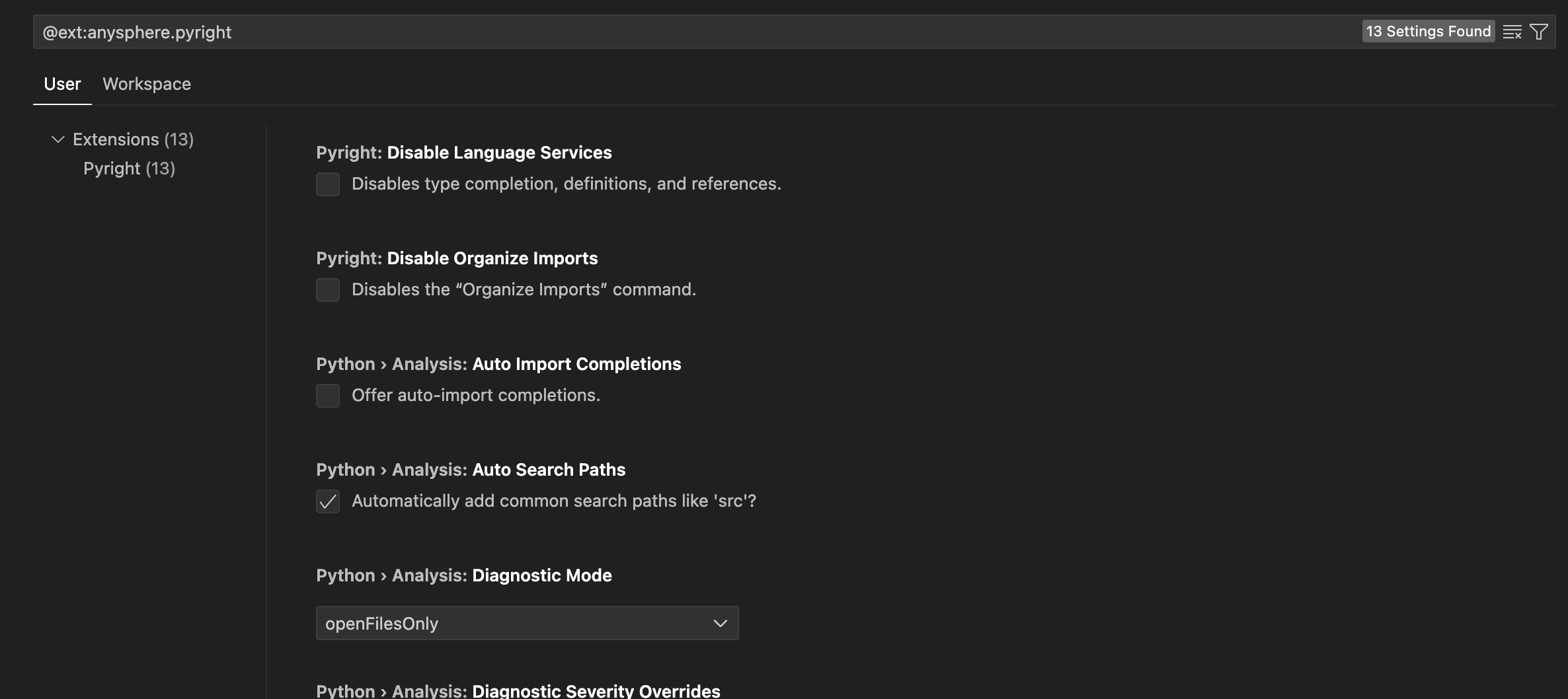Switch to the Workspace settings tab
The image size is (1568, 699).
(x=147, y=84)
